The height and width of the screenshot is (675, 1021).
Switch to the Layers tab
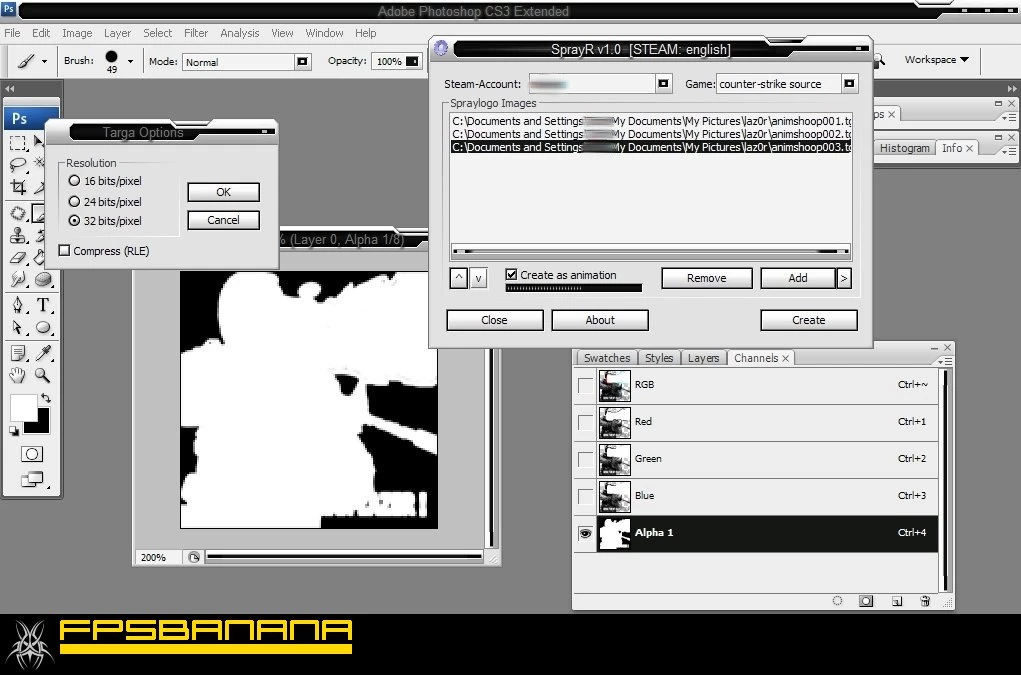[703, 358]
